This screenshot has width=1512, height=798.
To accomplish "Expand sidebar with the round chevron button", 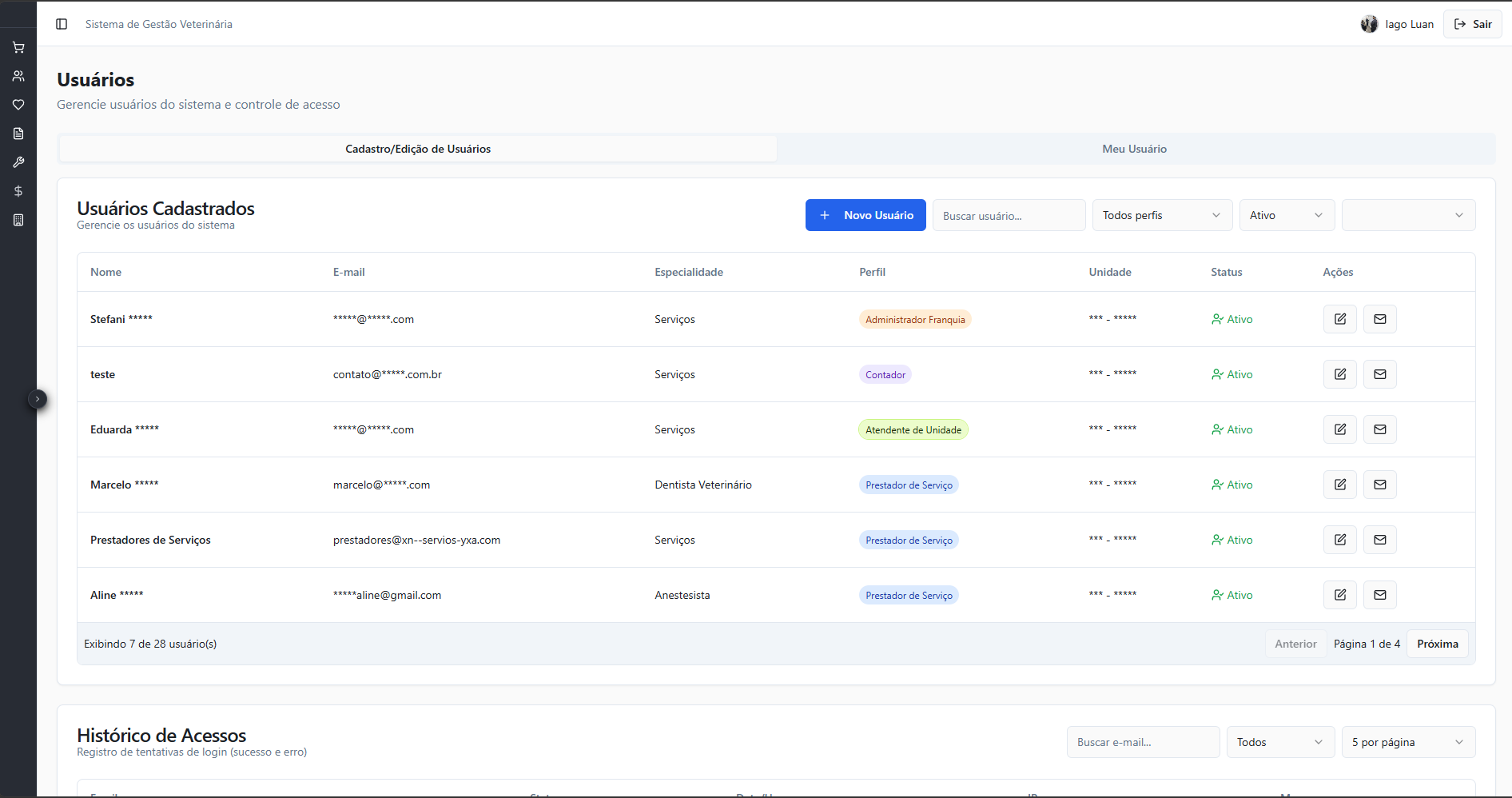I will [x=38, y=399].
